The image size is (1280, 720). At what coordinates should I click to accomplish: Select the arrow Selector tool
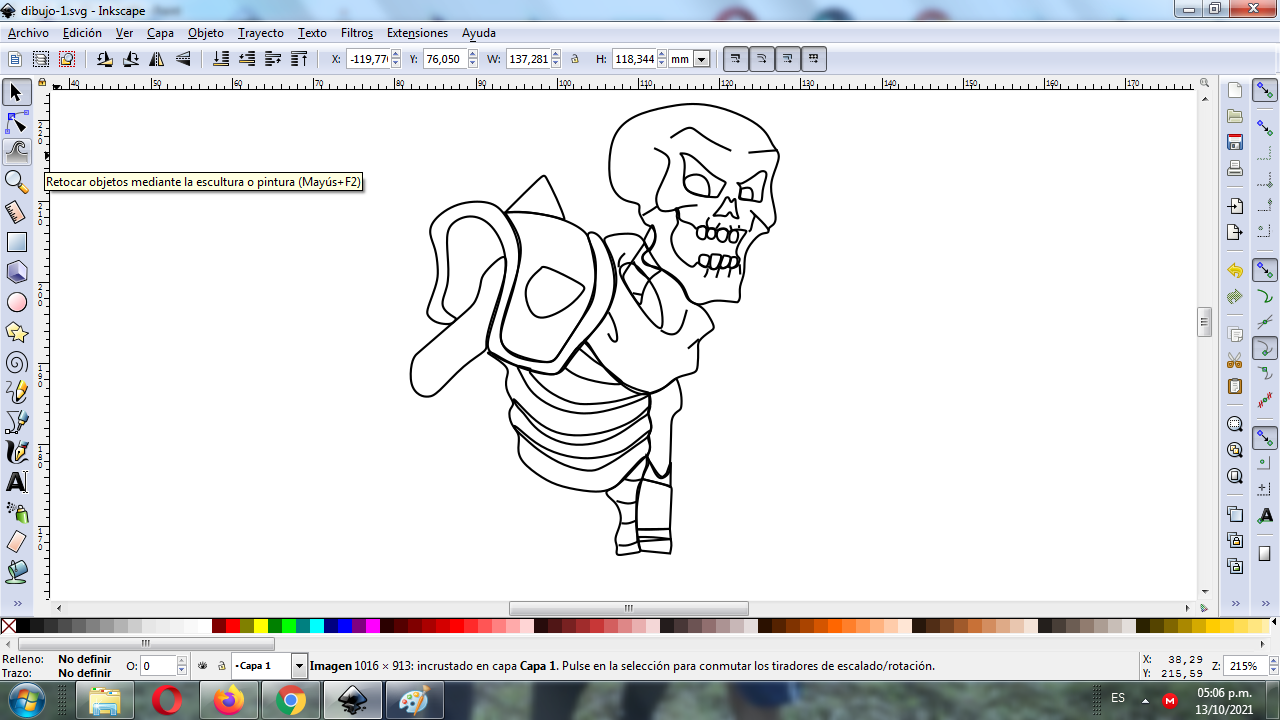point(16,93)
